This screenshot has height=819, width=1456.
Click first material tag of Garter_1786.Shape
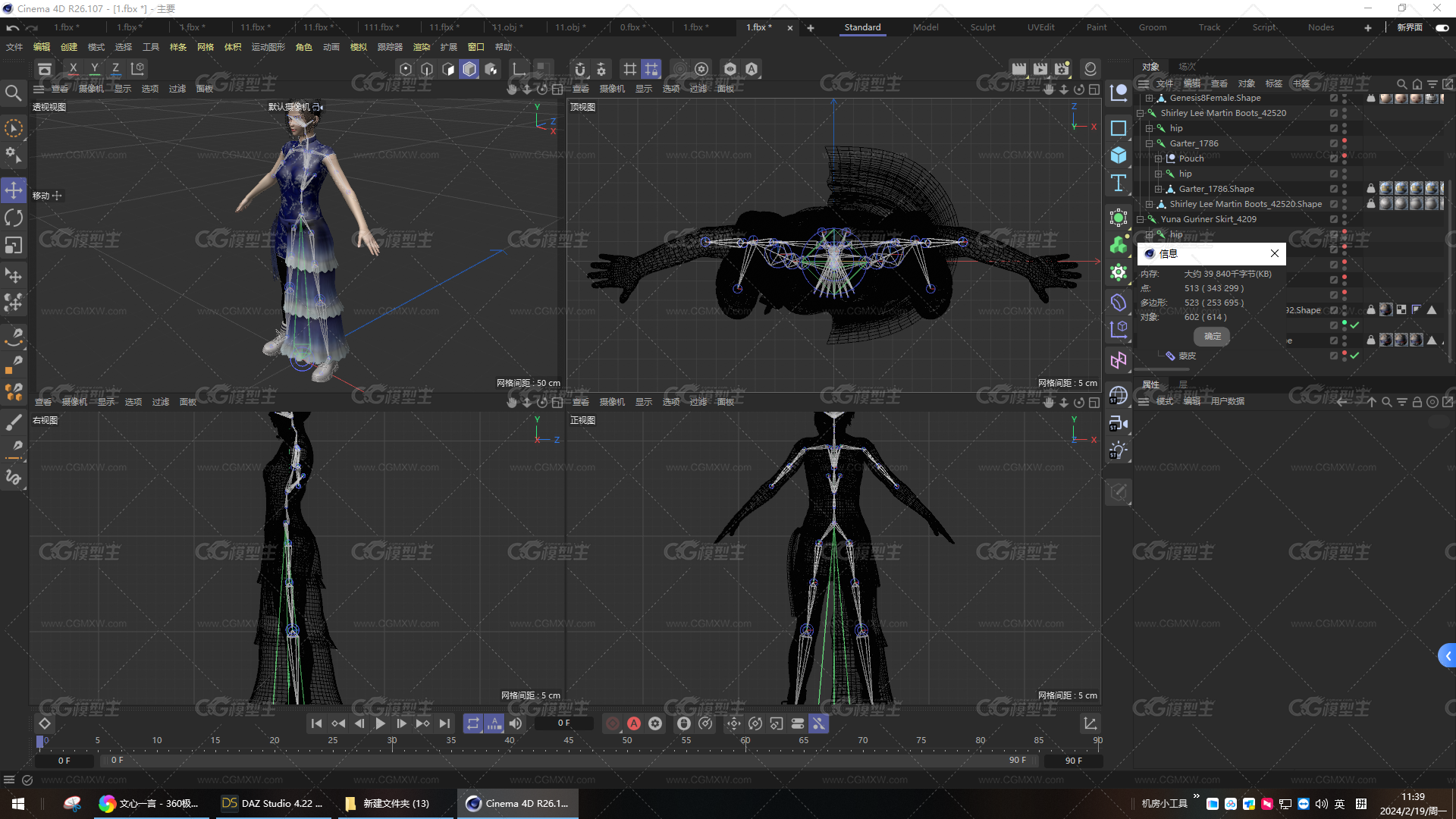pyautogui.click(x=1385, y=189)
